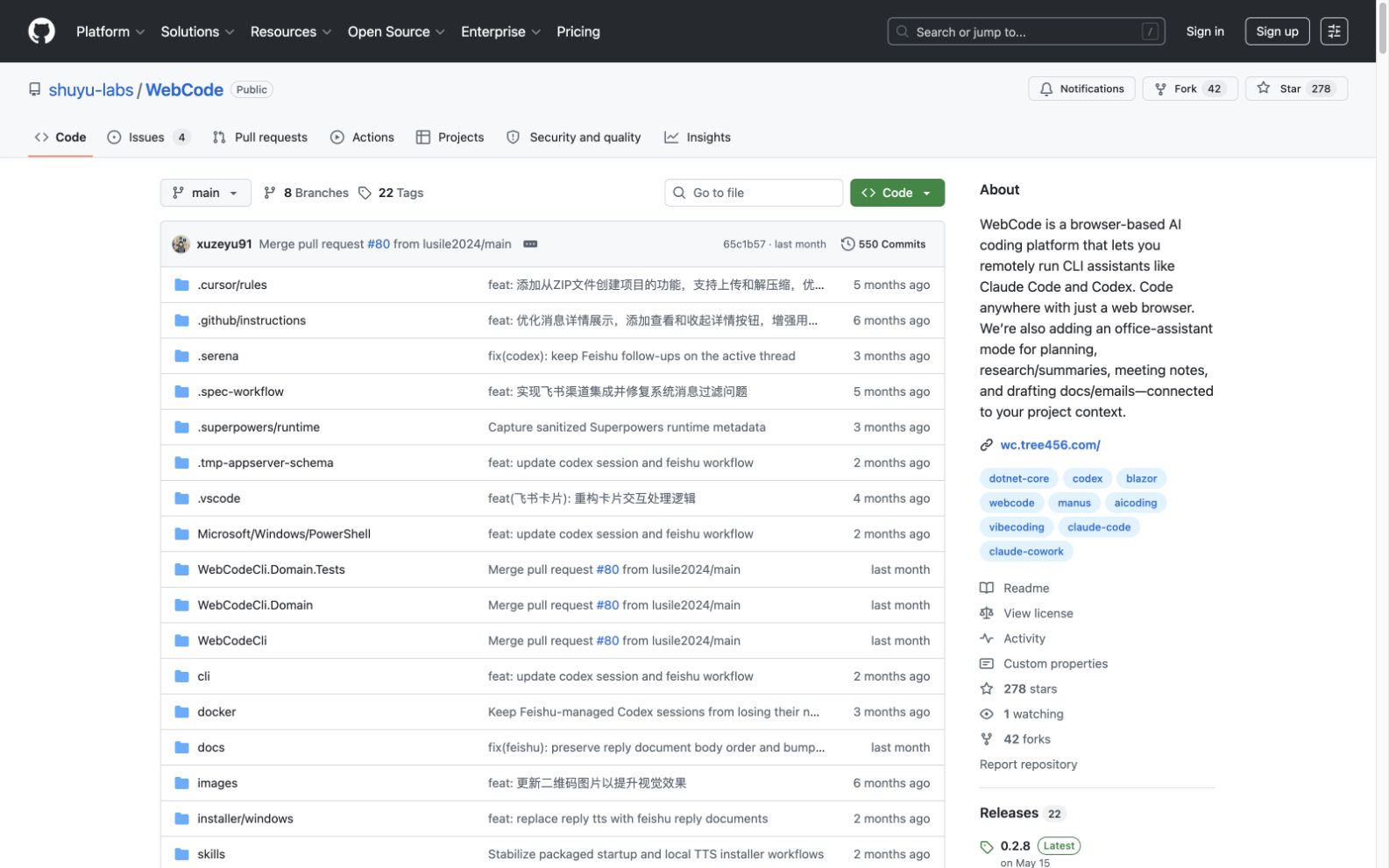Expand the Platform menu
Screen dimensions: 1389x868
[110, 32]
